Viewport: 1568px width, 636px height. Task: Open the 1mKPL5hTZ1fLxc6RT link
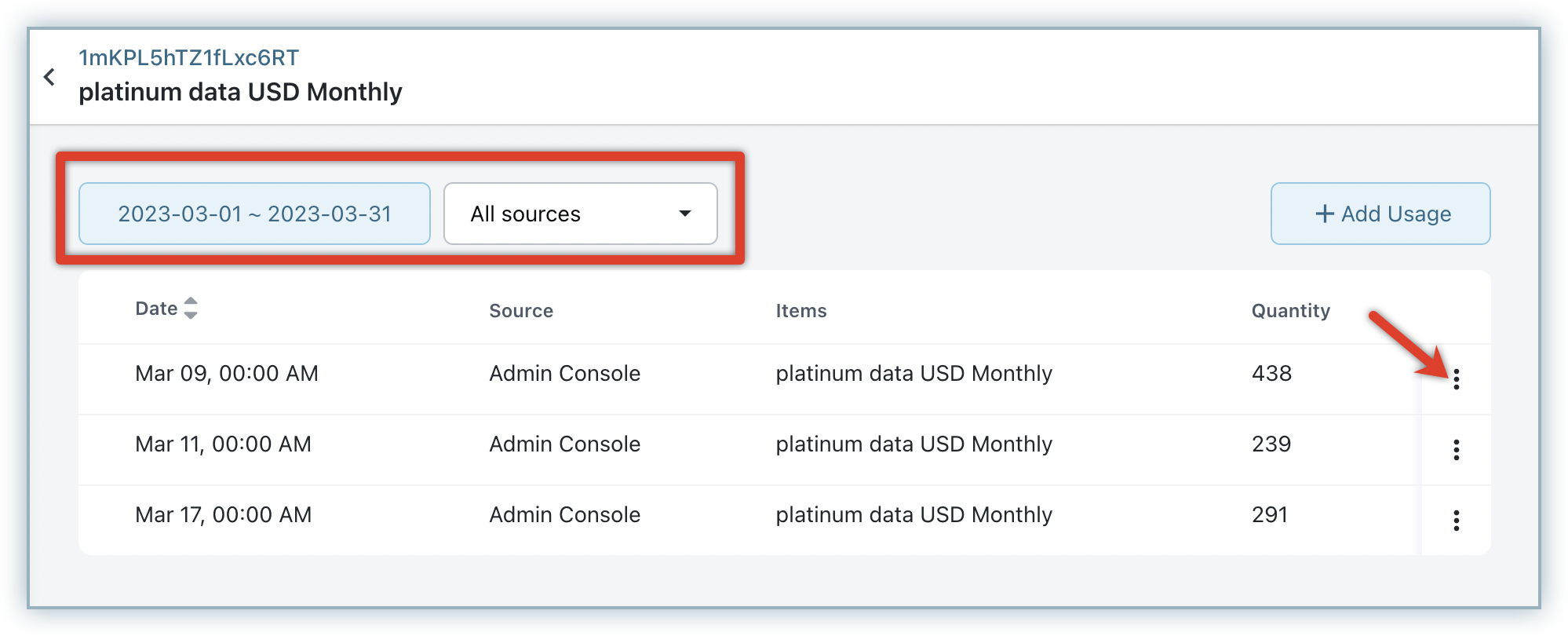(188, 57)
